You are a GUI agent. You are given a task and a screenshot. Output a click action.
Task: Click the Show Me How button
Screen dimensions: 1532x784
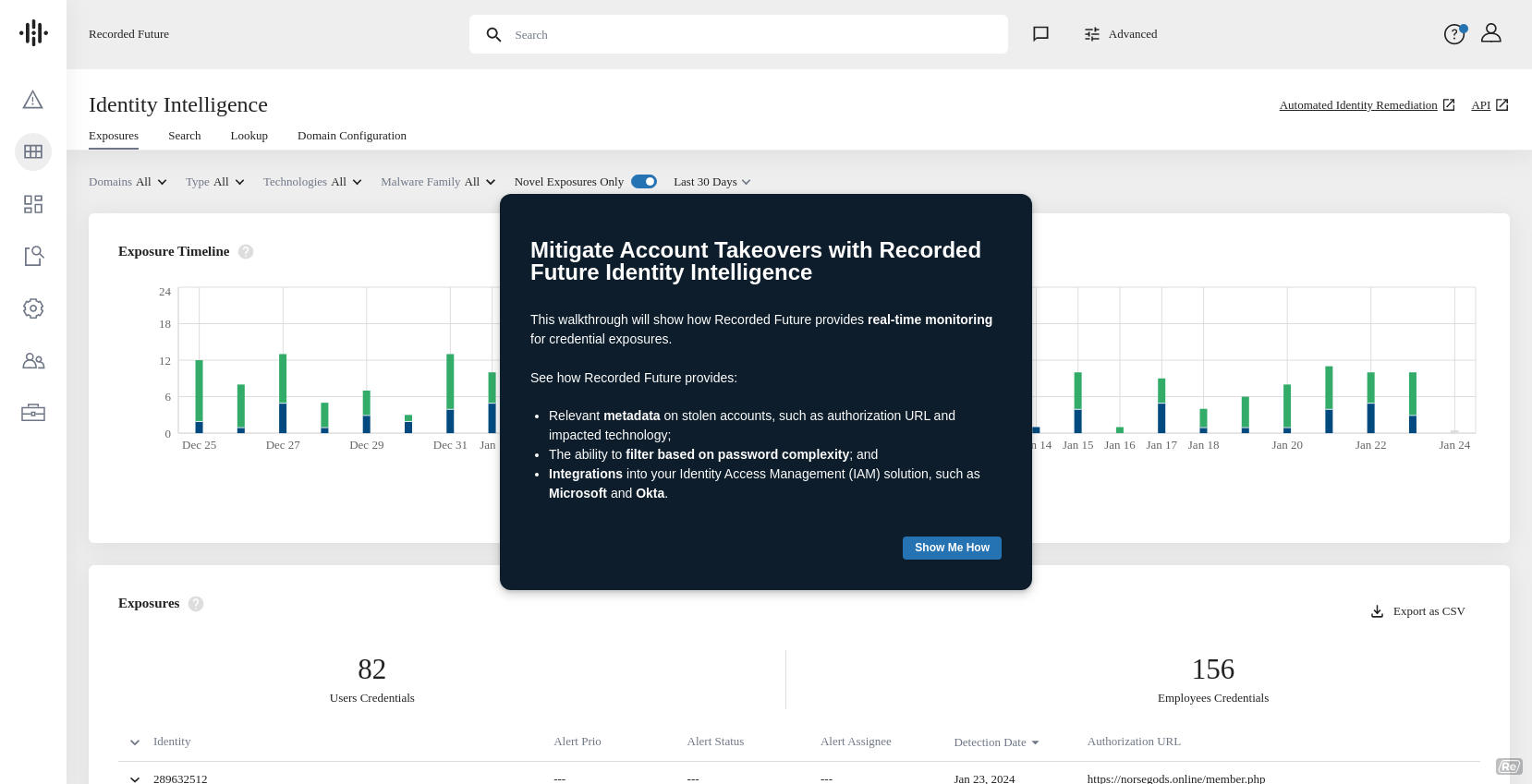[x=952, y=548]
